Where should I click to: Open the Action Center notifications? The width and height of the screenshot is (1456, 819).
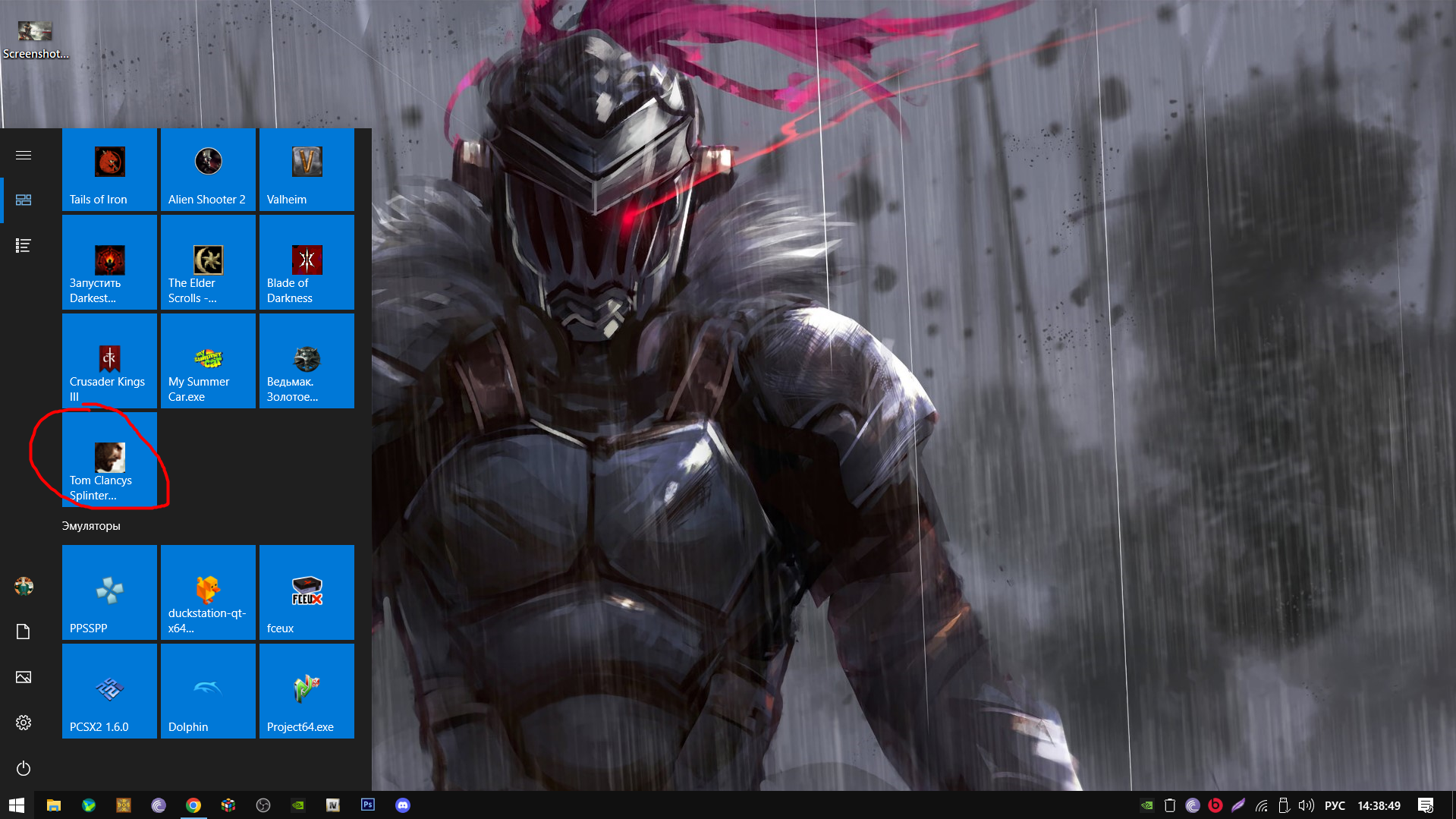1426,805
